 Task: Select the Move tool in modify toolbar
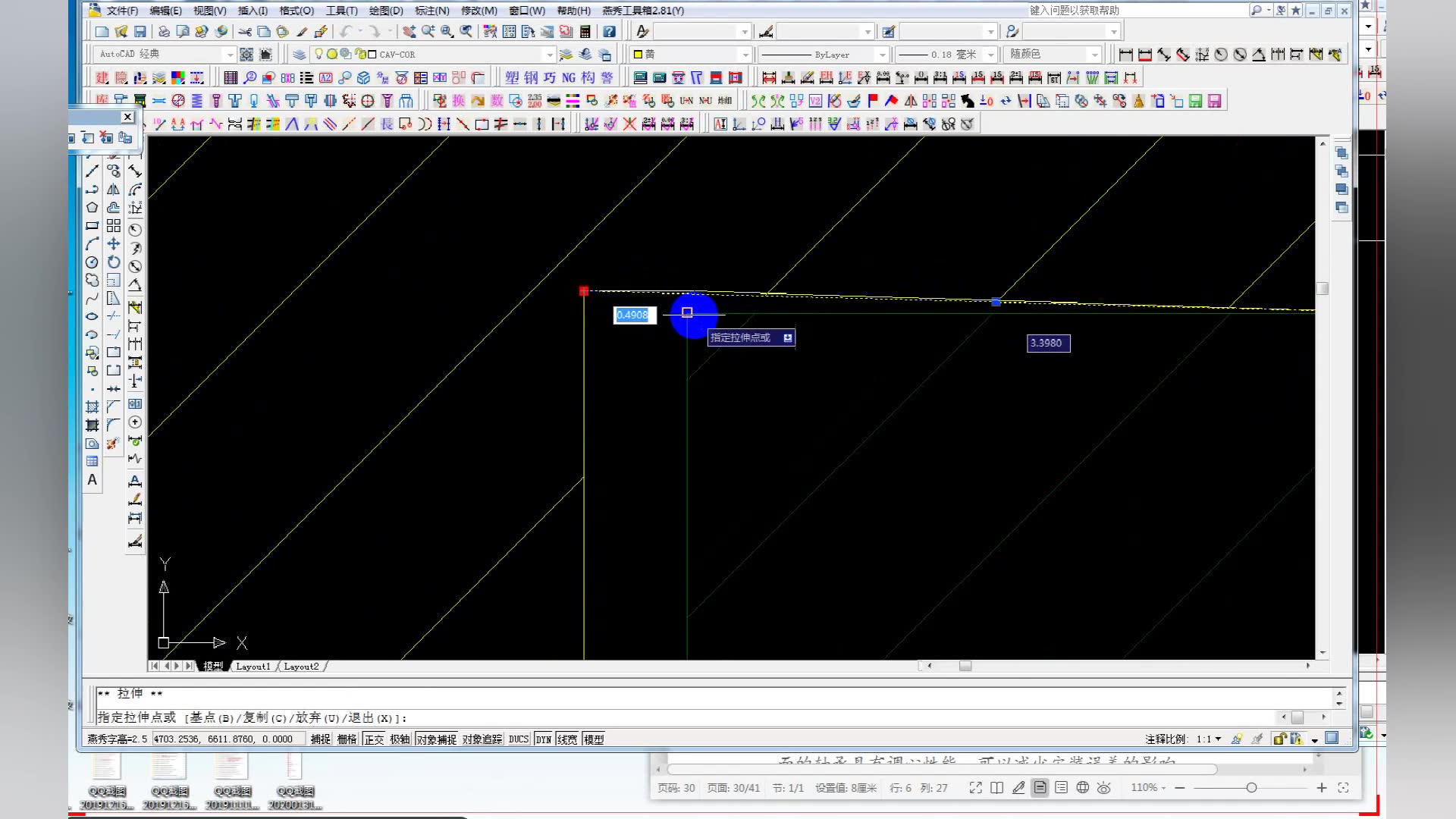[x=113, y=244]
